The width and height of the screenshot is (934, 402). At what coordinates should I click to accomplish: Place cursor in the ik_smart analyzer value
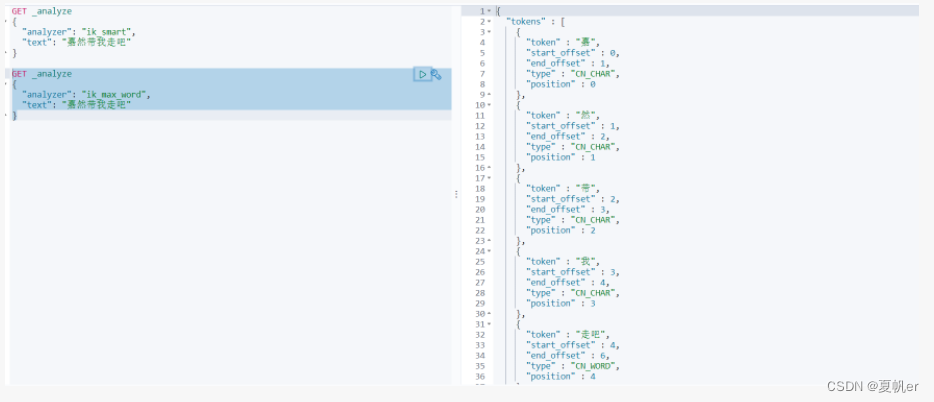(105, 32)
